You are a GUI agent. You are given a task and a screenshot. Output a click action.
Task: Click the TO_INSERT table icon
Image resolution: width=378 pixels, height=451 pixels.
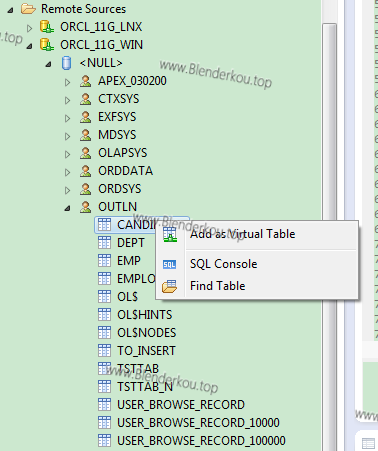(104, 351)
